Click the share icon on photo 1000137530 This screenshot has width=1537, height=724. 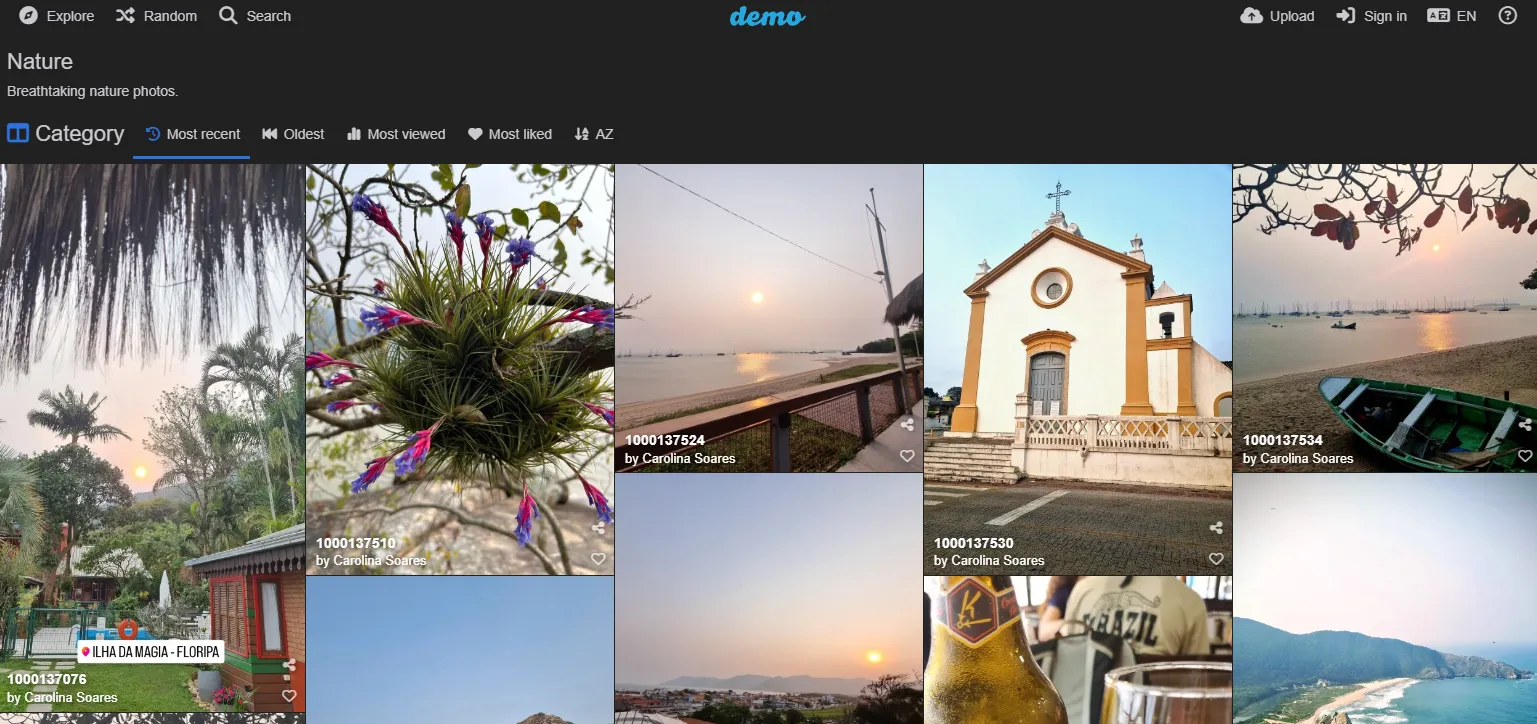(1216, 528)
